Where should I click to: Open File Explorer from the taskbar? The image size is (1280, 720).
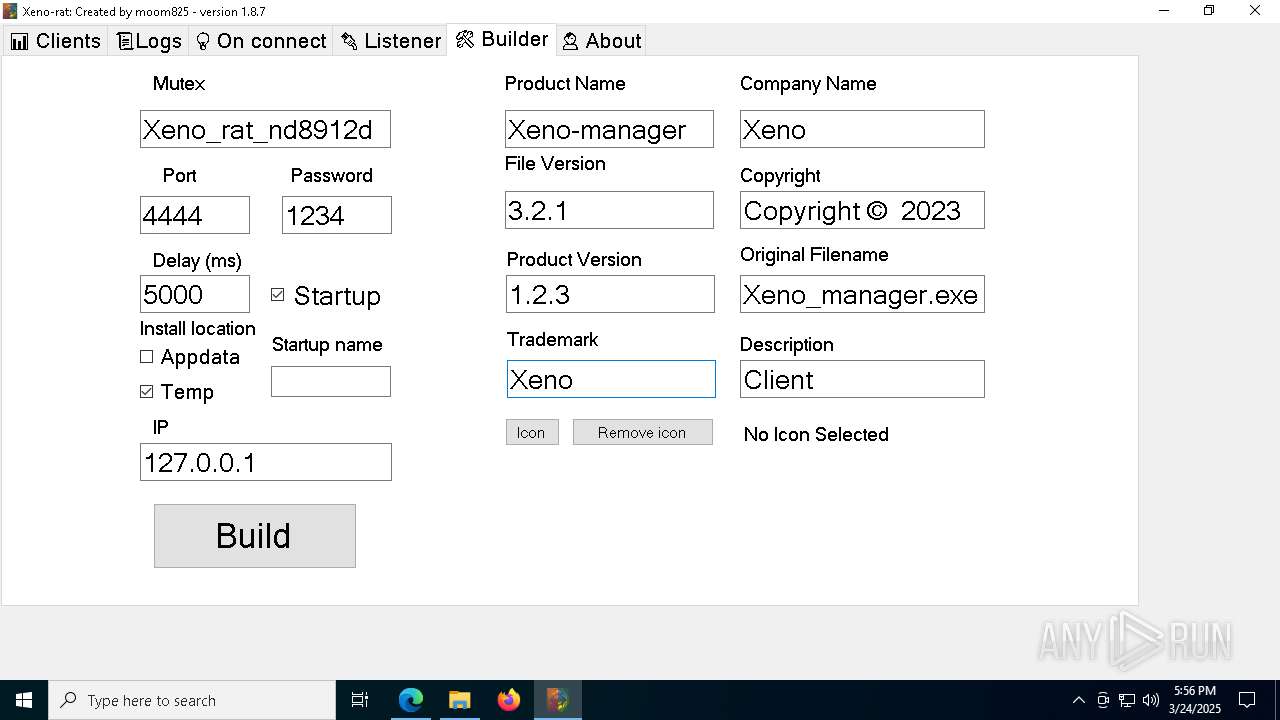(460, 700)
